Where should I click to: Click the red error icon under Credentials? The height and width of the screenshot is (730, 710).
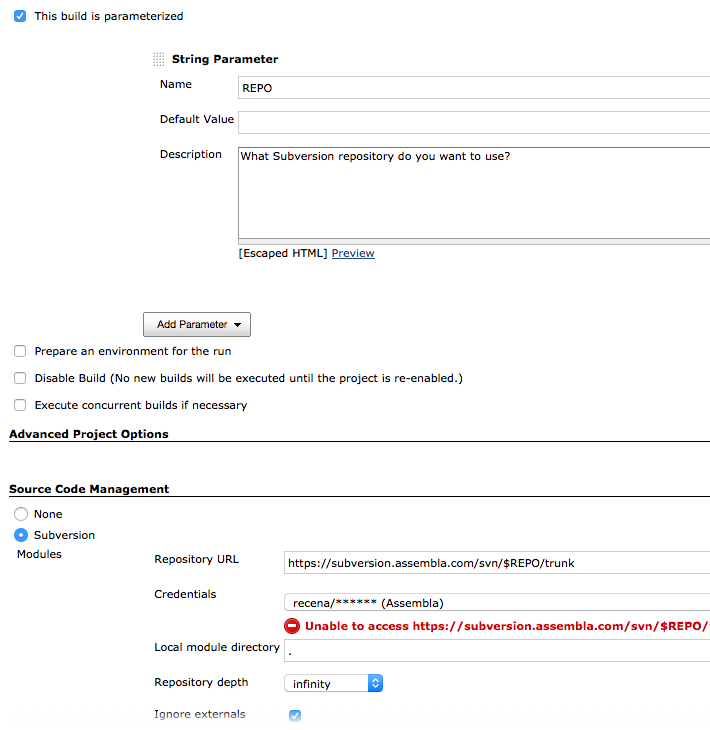292,626
